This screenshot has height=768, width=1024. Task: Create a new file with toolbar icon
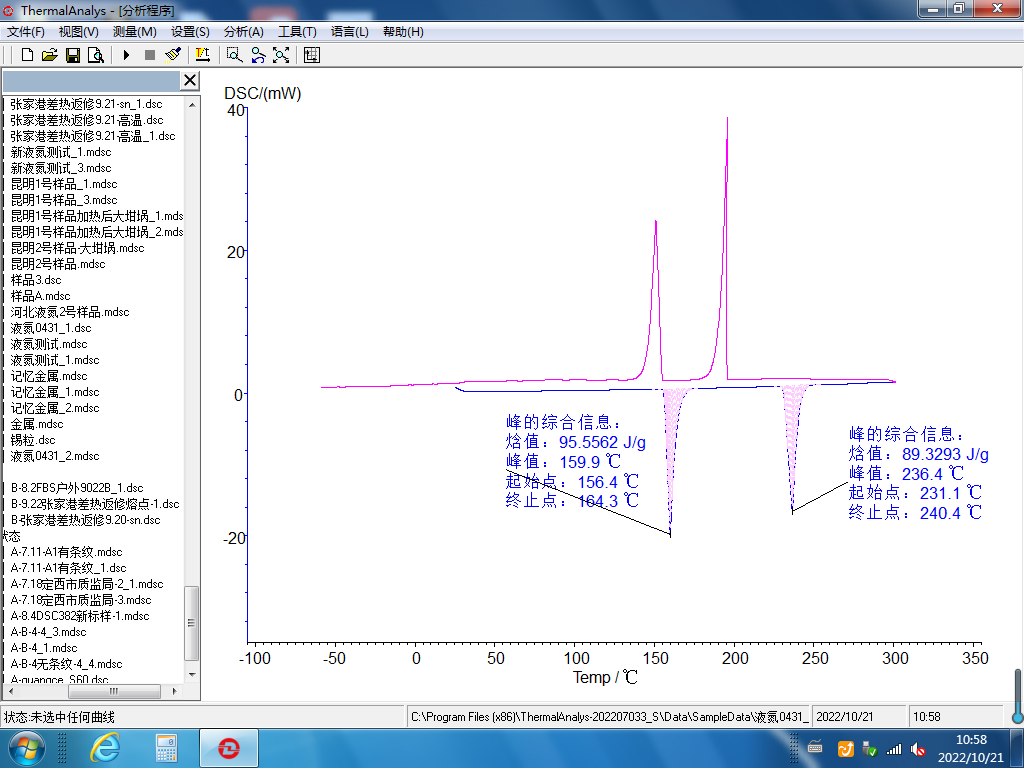pyautogui.click(x=27, y=55)
